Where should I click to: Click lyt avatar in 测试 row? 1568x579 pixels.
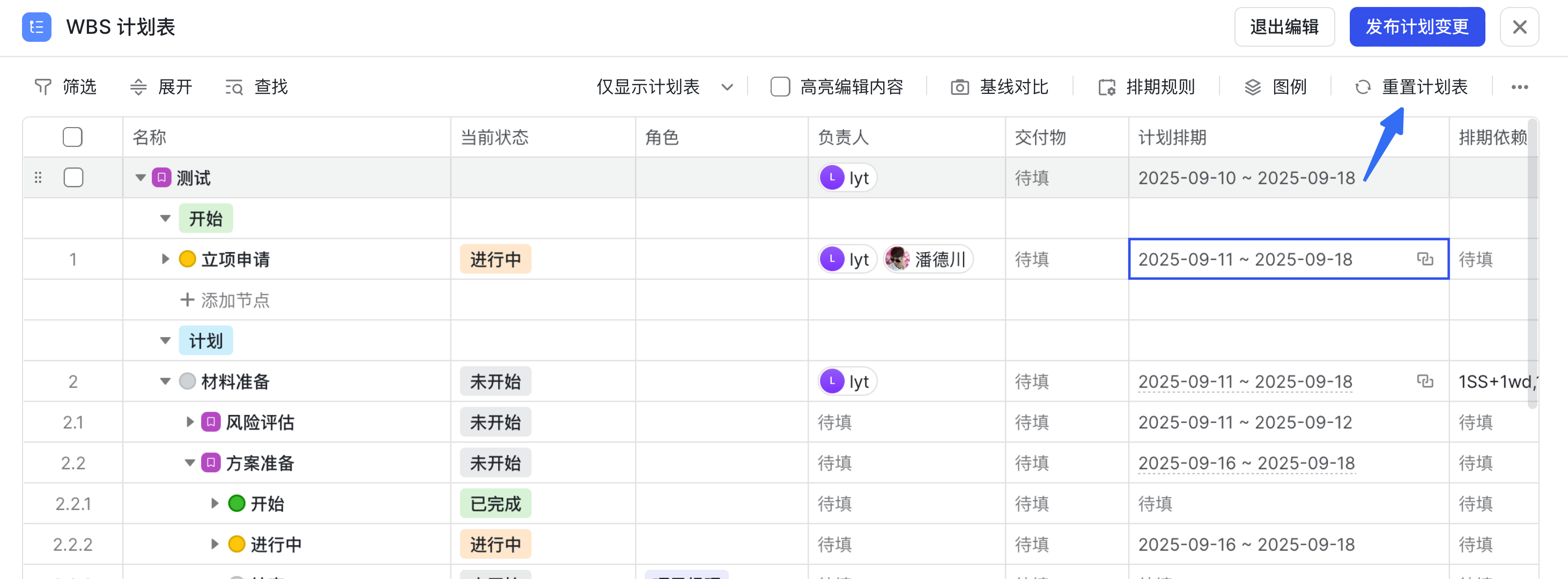[832, 178]
